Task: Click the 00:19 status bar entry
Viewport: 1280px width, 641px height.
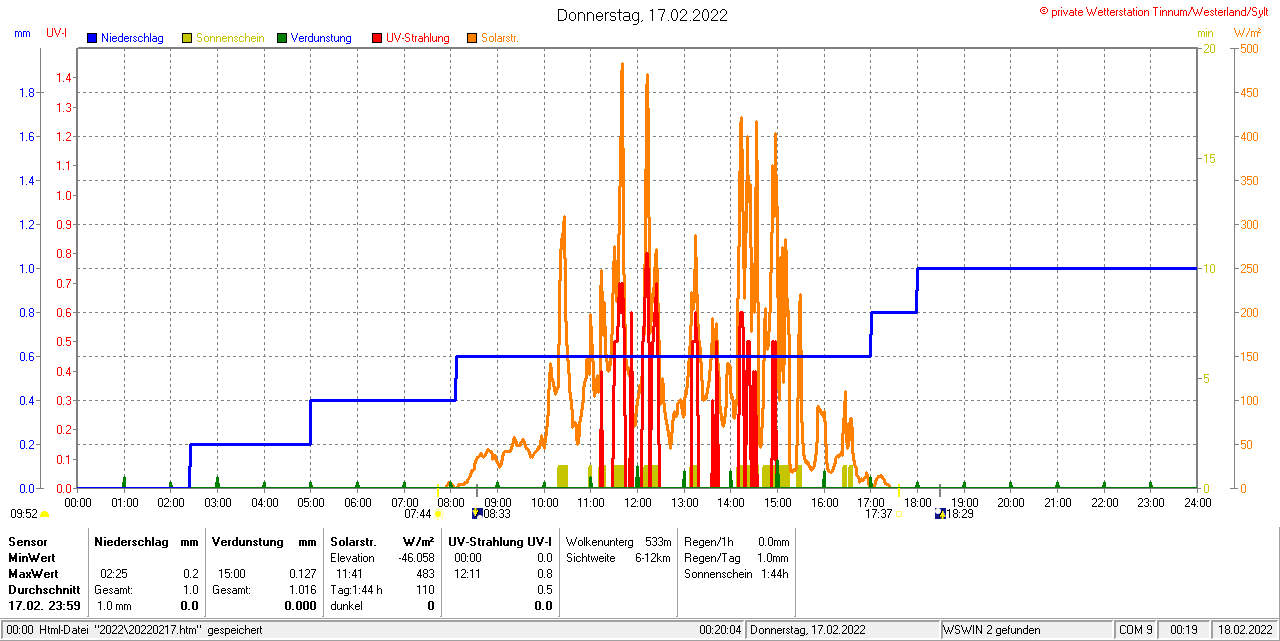Action: pyautogui.click(x=1184, y=630)
